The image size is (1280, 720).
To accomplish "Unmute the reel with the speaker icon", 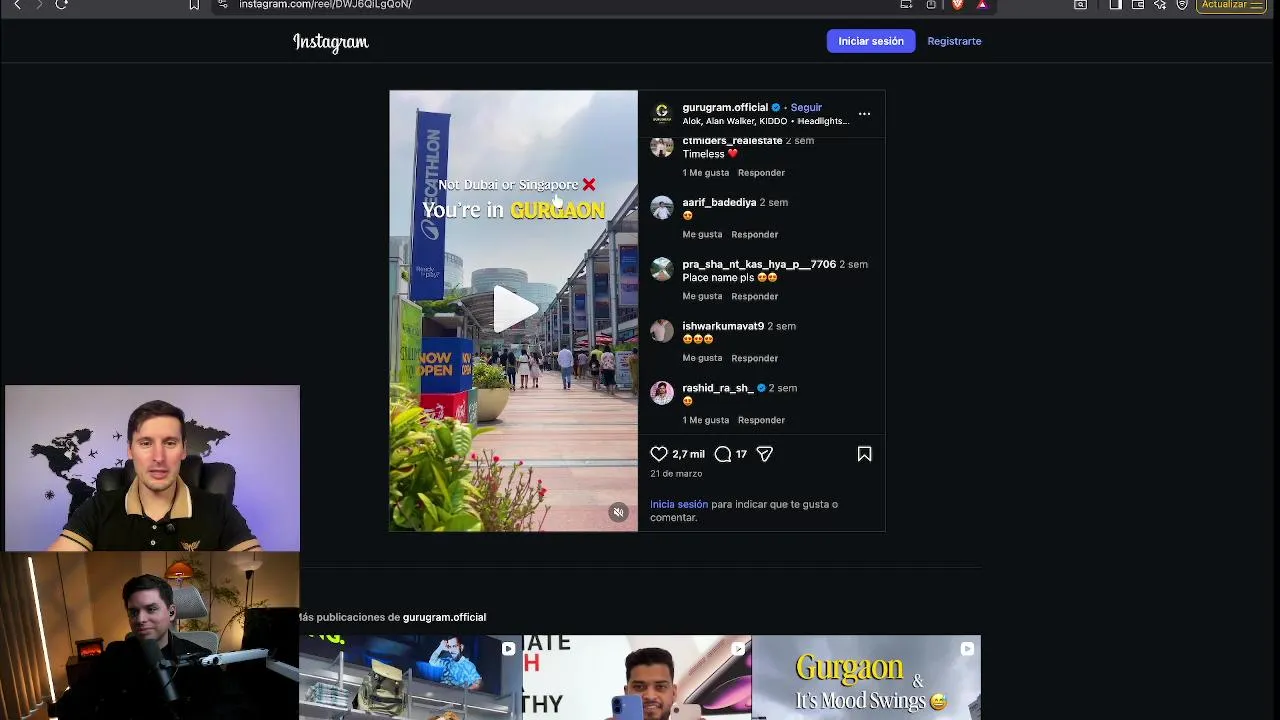I will coord(618,512).
